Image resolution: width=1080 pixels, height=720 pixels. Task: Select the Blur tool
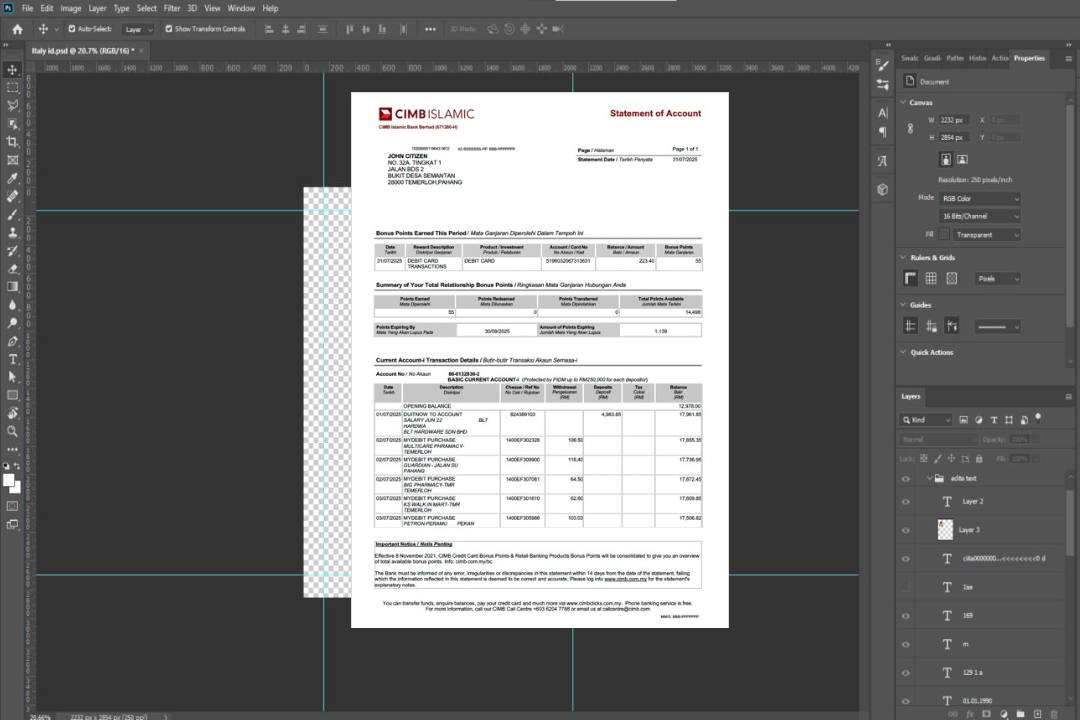point(12,305)
